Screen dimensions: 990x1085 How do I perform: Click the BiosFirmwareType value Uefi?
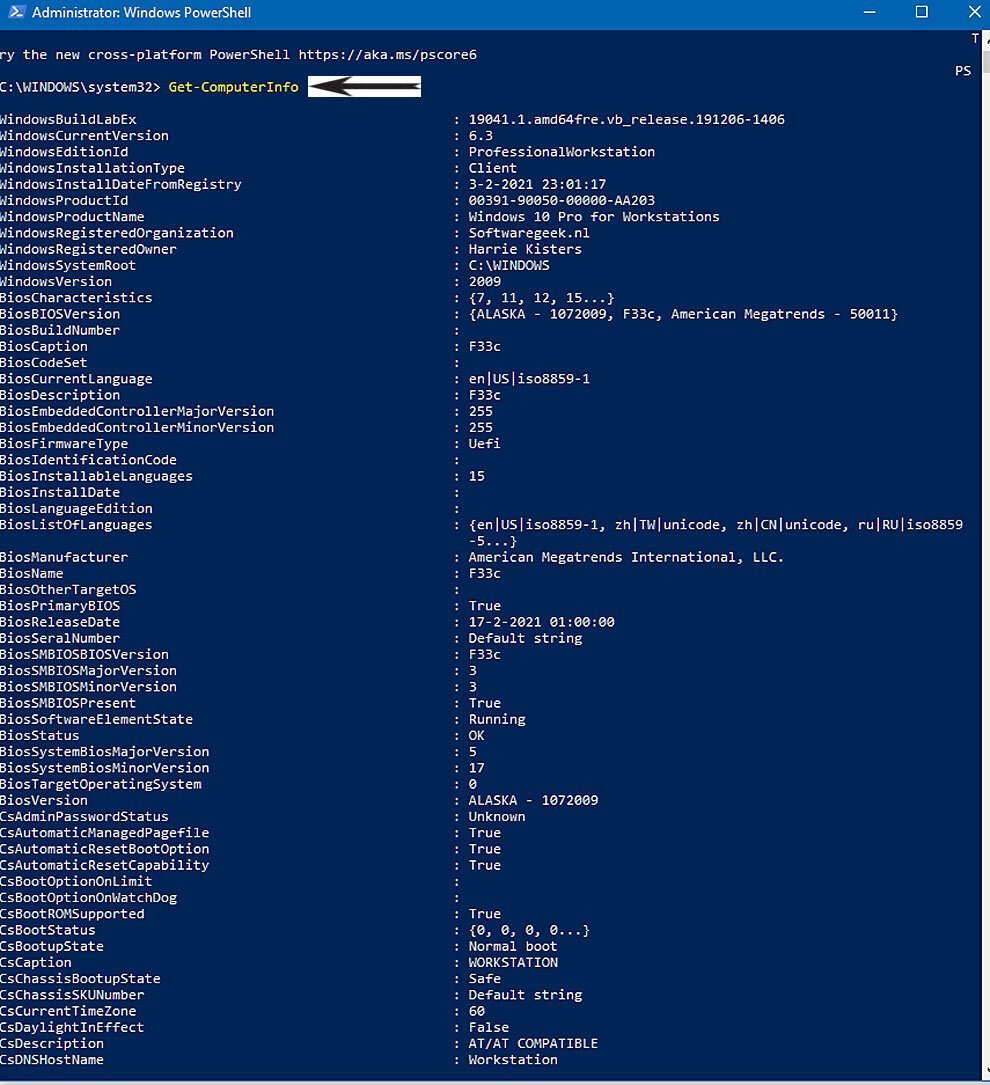click(x=484, y=444)
